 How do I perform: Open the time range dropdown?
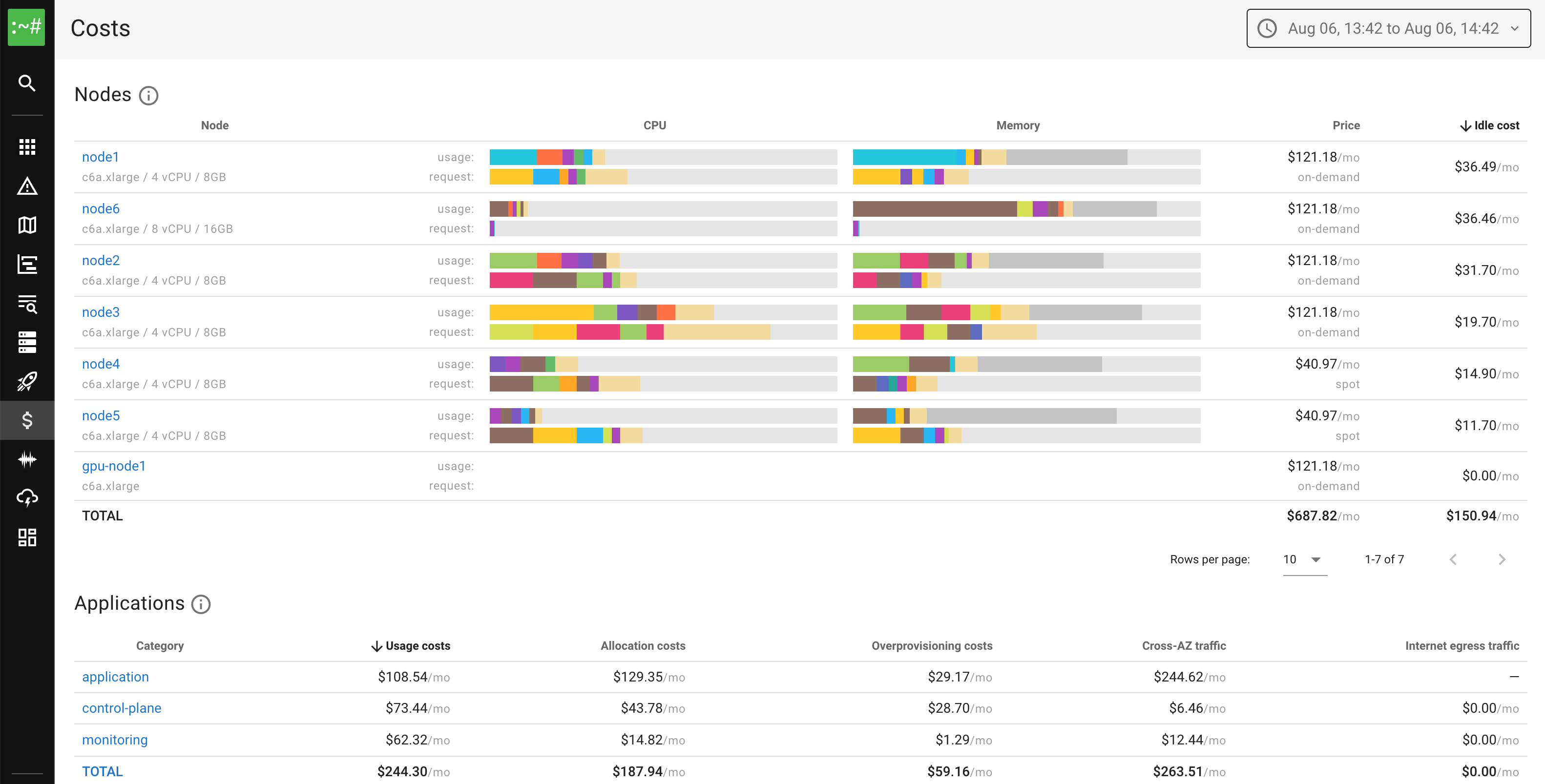(1388, 27)
